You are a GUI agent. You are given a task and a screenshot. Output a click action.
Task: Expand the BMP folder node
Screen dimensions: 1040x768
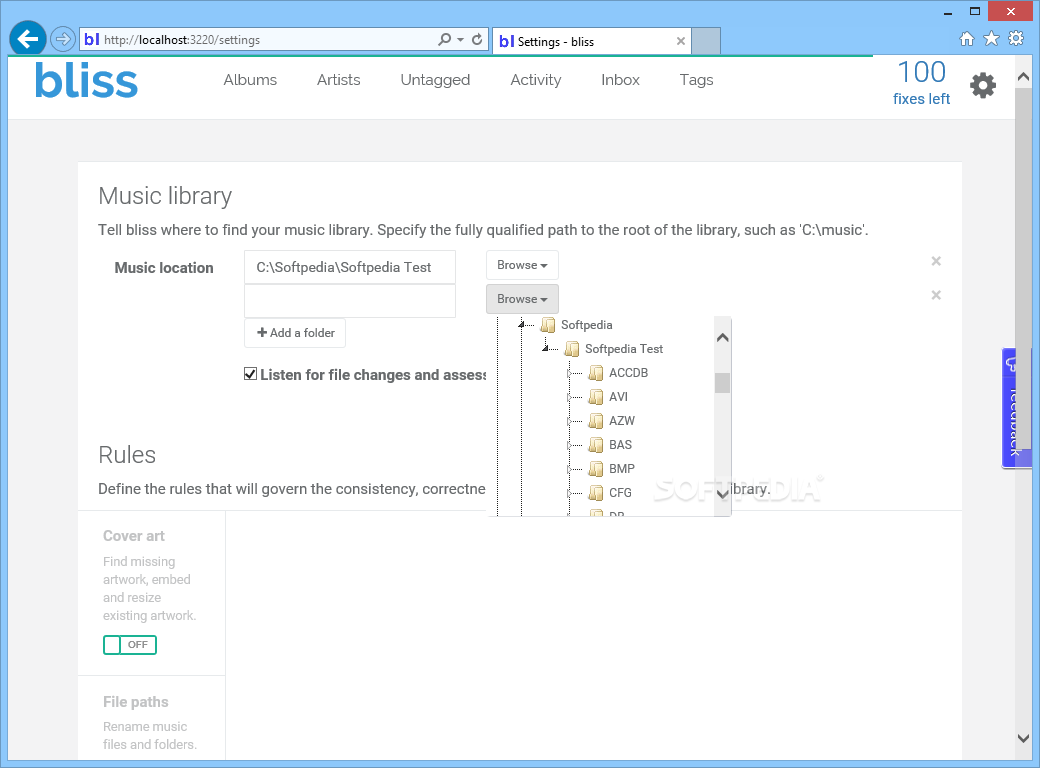click(x=569, y=470)
